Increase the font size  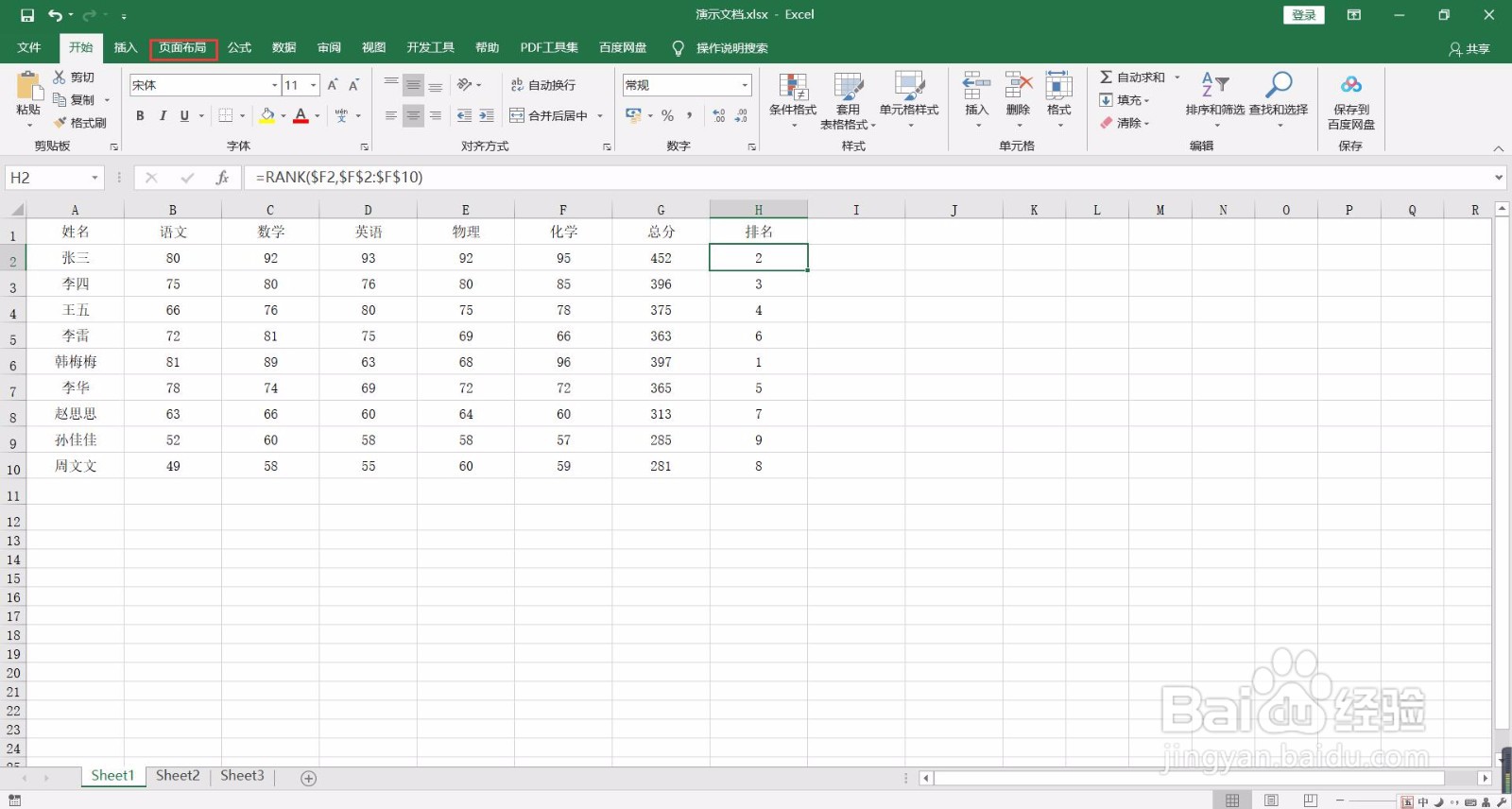click(x=333, y=85)
